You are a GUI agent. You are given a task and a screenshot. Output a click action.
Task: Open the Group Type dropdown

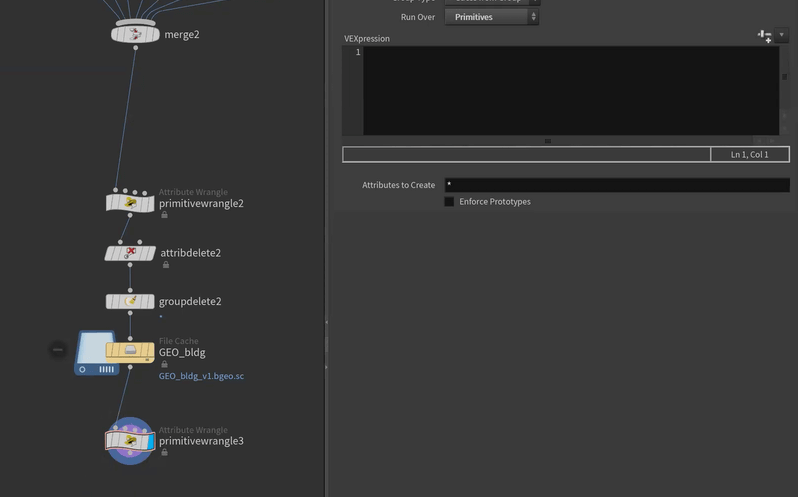[491, 1]
